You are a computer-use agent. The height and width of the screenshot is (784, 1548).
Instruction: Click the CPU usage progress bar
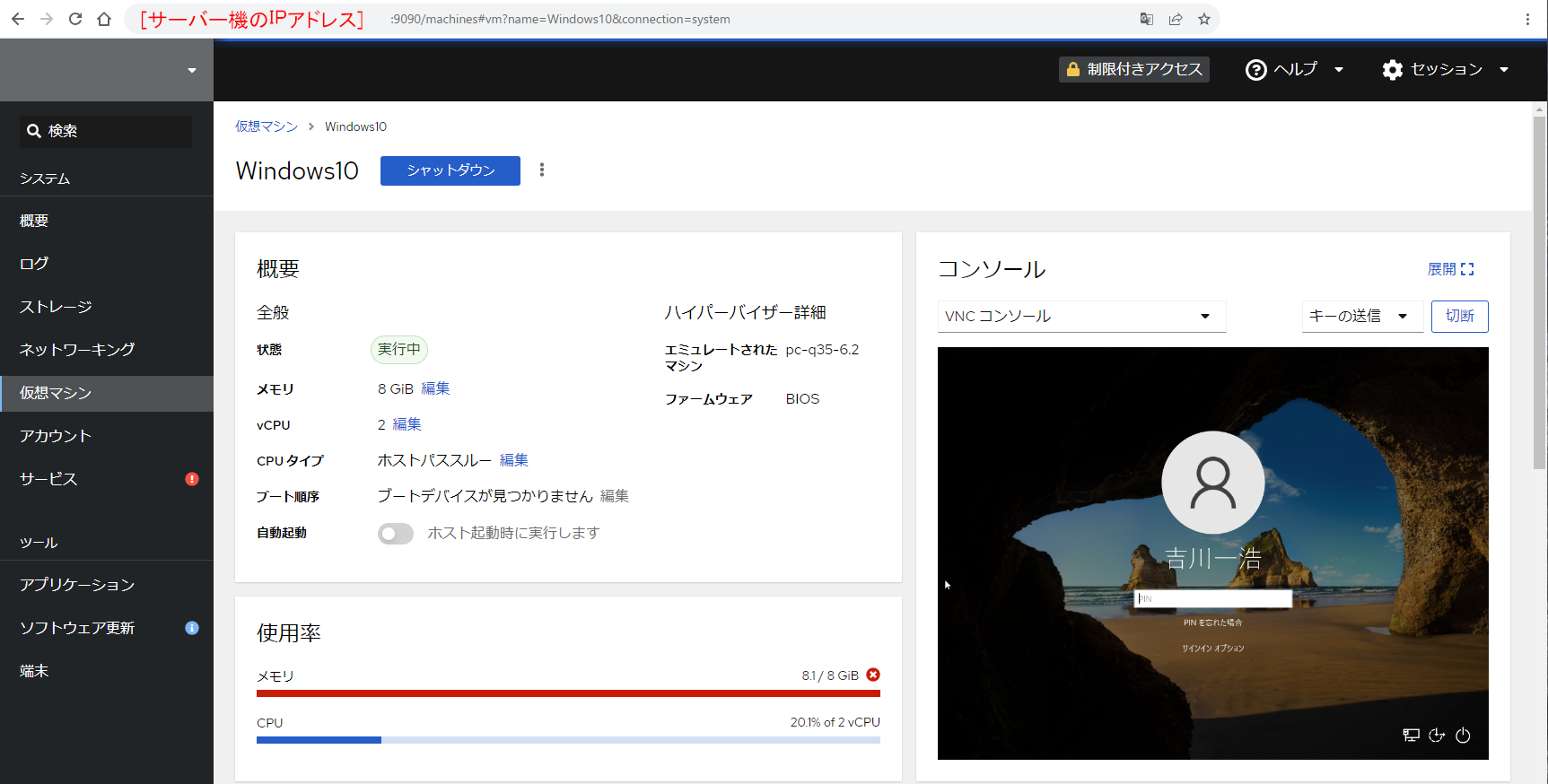(568, 740)
